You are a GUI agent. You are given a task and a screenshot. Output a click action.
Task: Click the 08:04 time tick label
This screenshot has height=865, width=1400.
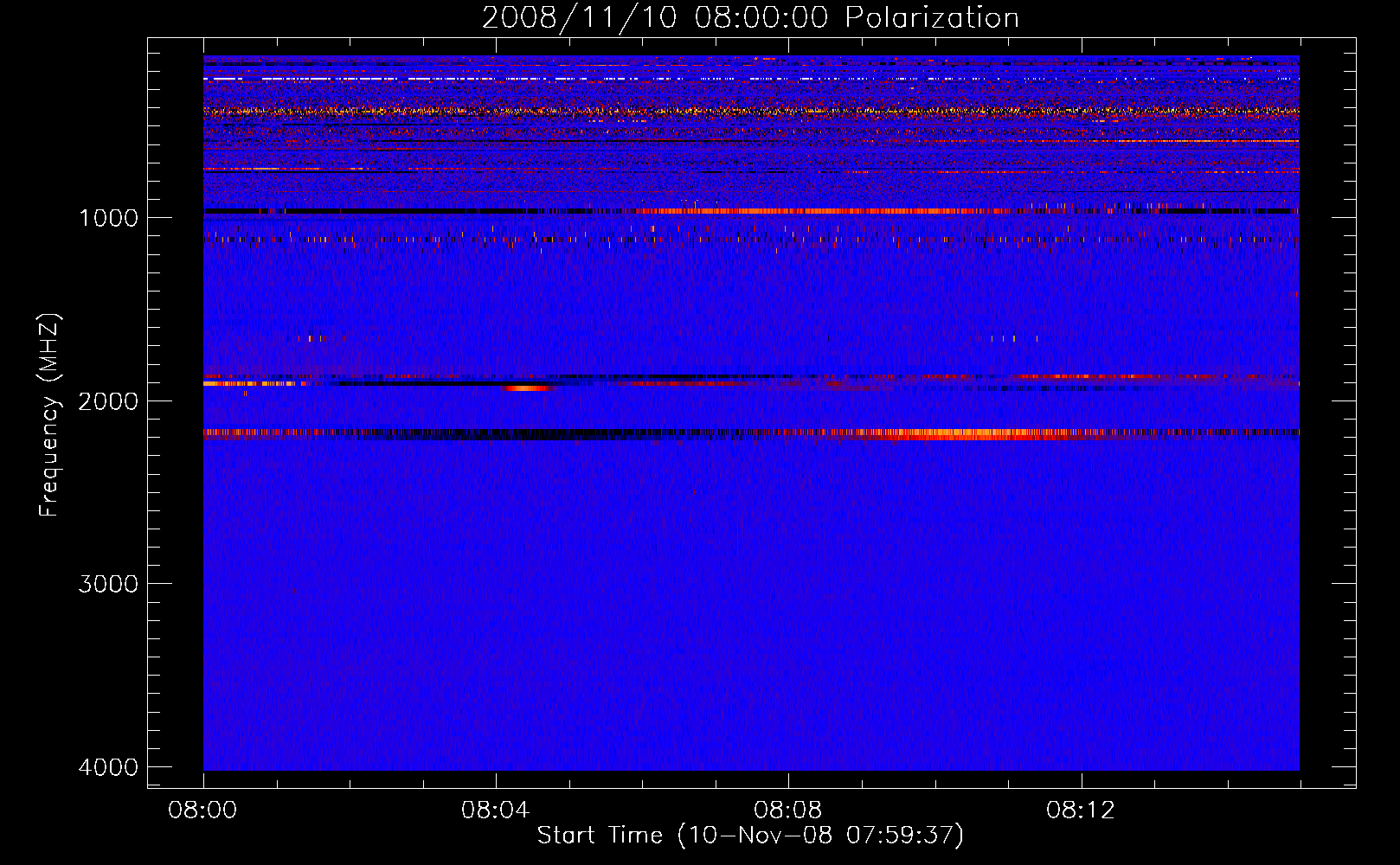(x=496, y=811)
